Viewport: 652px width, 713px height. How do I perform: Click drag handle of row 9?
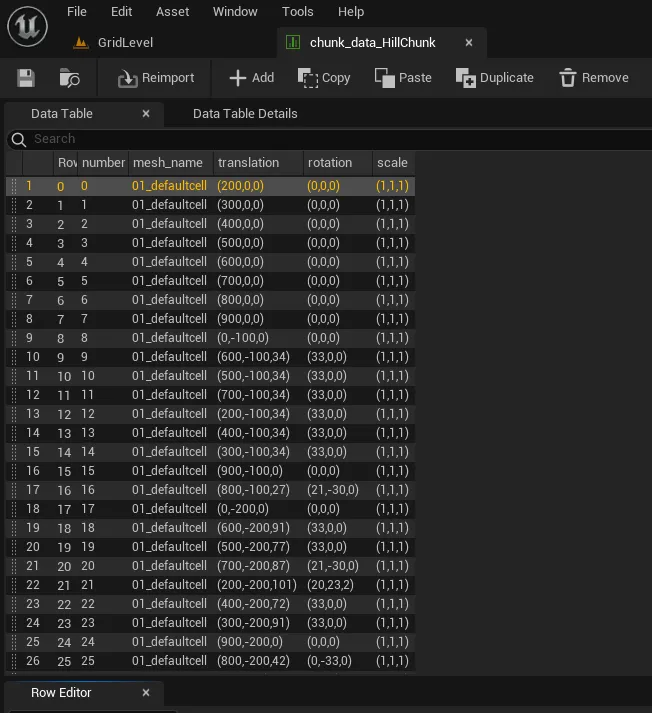click(14, 338)
